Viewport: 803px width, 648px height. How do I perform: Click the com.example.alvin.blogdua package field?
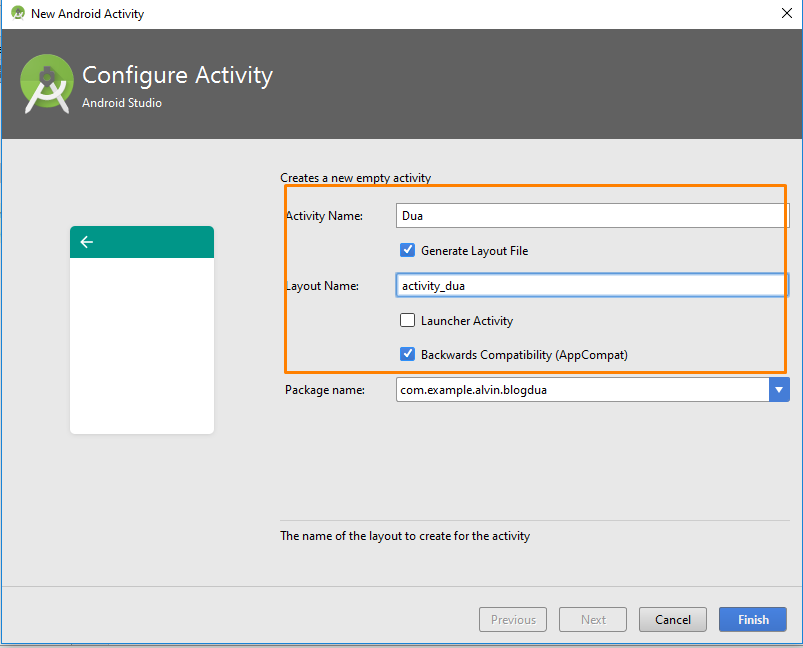coord(582,390)
